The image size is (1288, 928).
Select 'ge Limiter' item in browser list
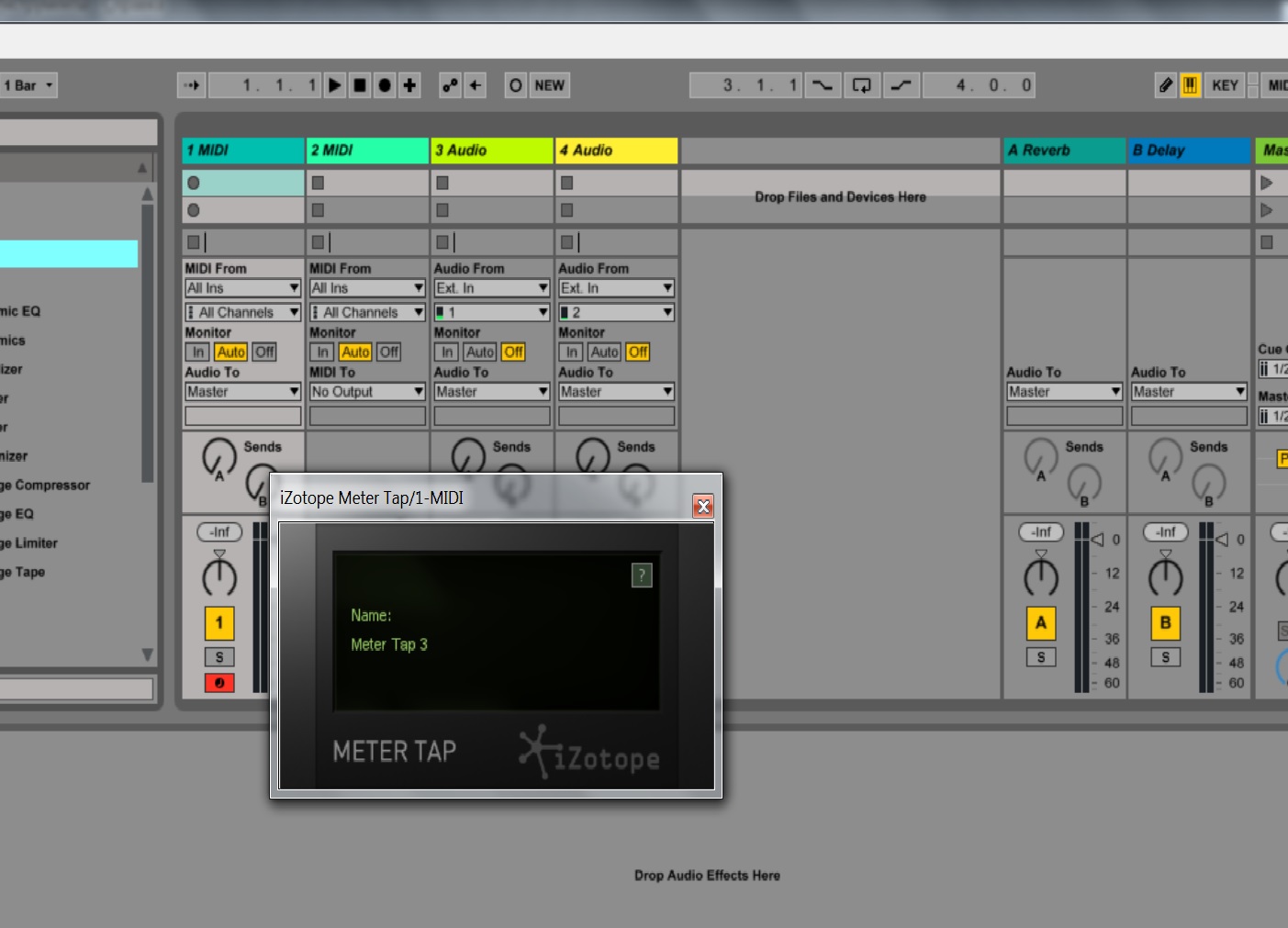click(x=29, y=543)
